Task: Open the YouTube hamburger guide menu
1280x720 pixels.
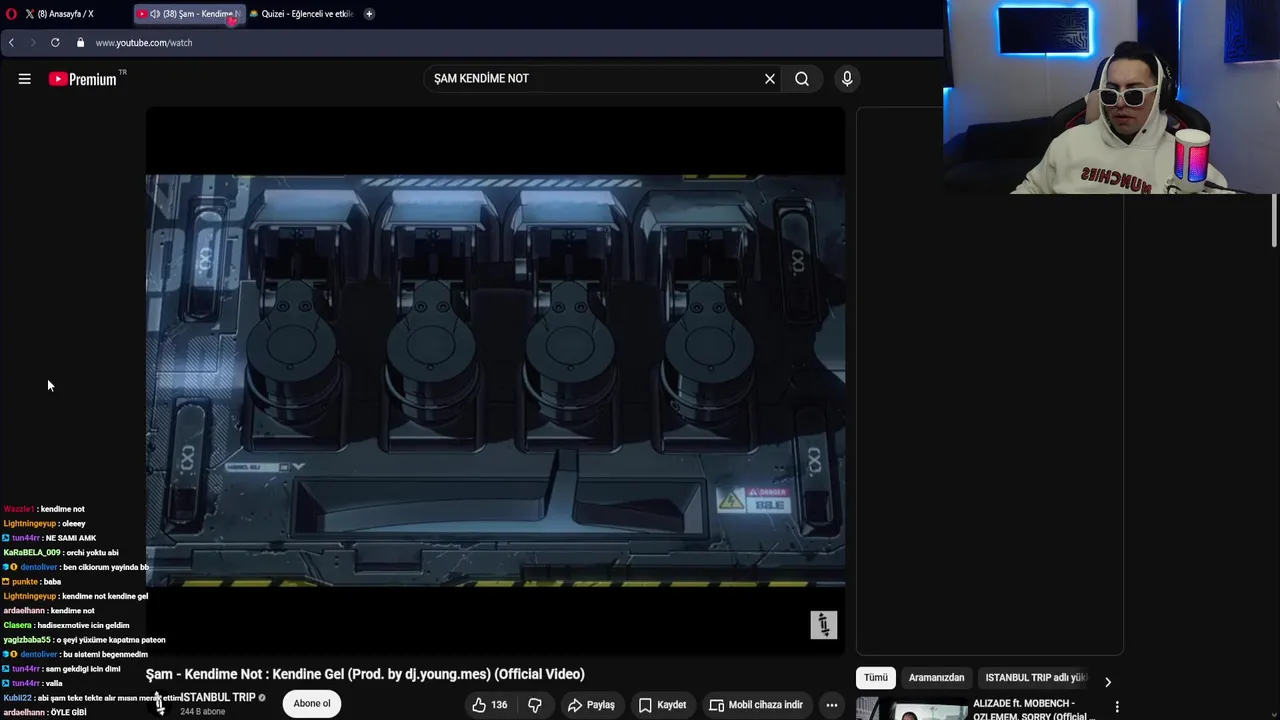Action: point(25,79)
